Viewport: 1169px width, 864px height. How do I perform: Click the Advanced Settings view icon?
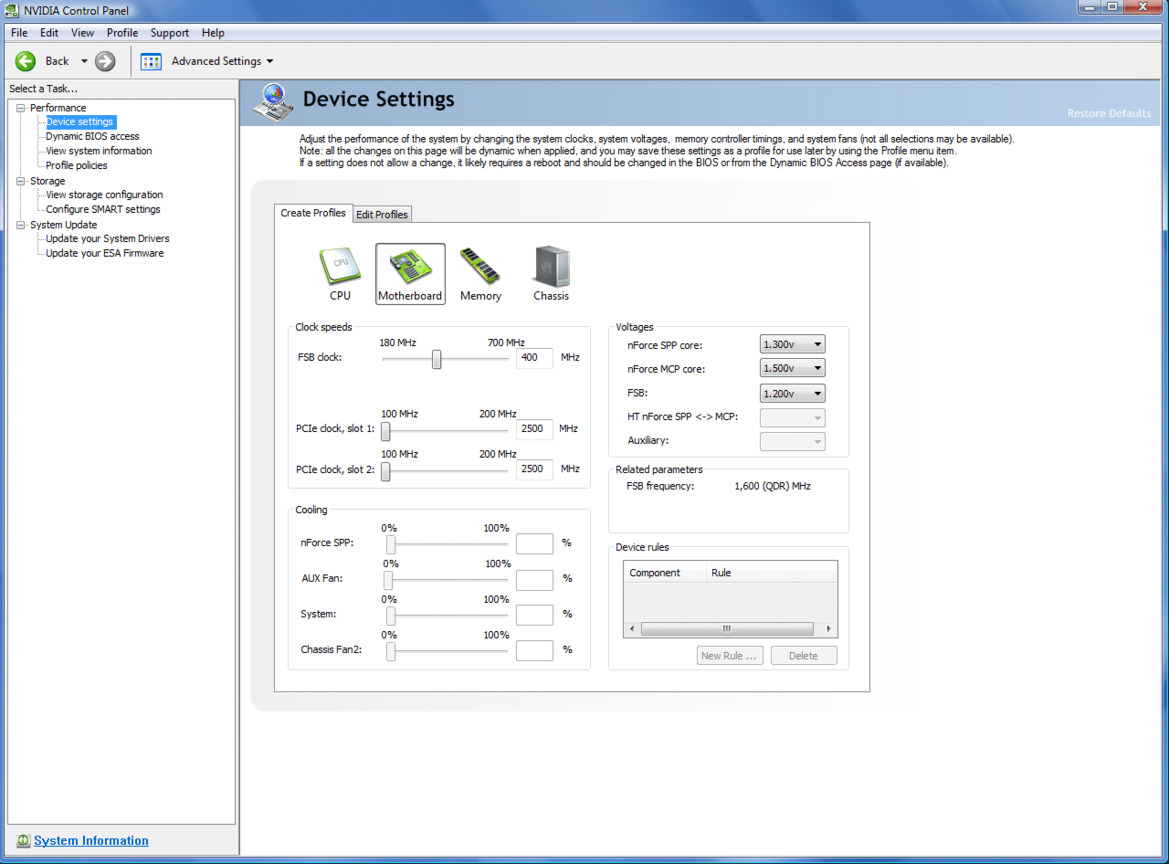151,62
